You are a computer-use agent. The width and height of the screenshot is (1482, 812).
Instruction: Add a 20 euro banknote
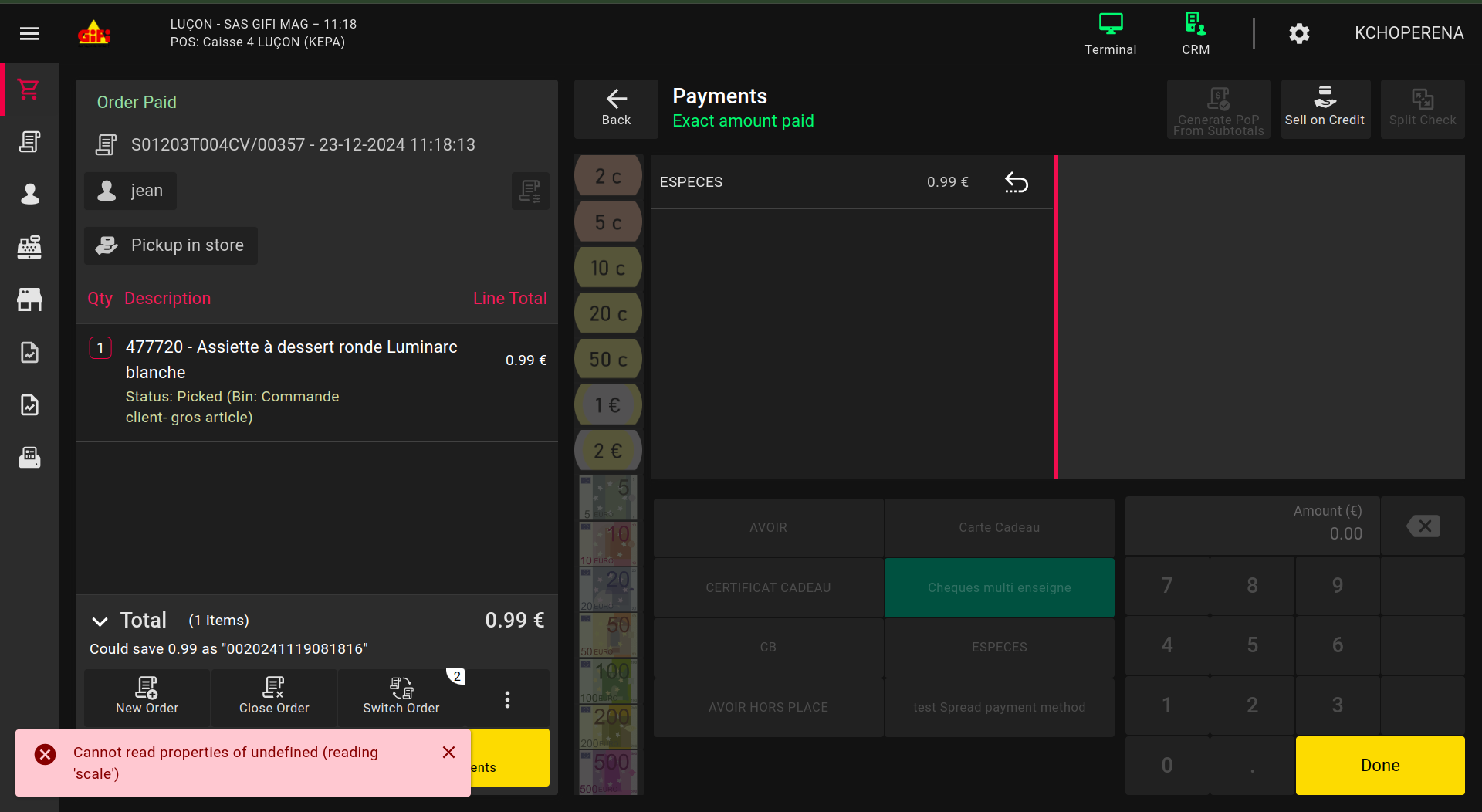608,589
